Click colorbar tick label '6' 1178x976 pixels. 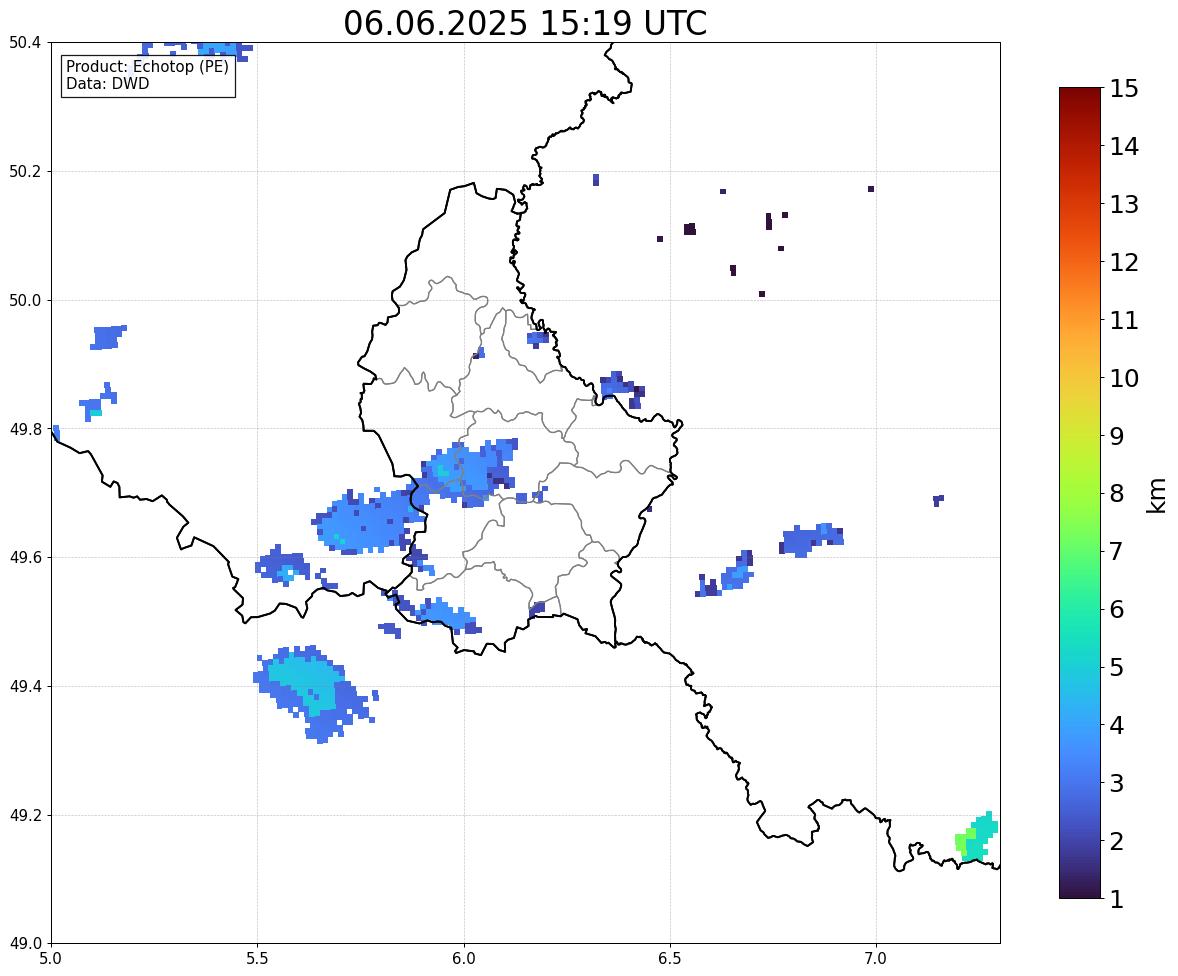[x=1117, y=609]
